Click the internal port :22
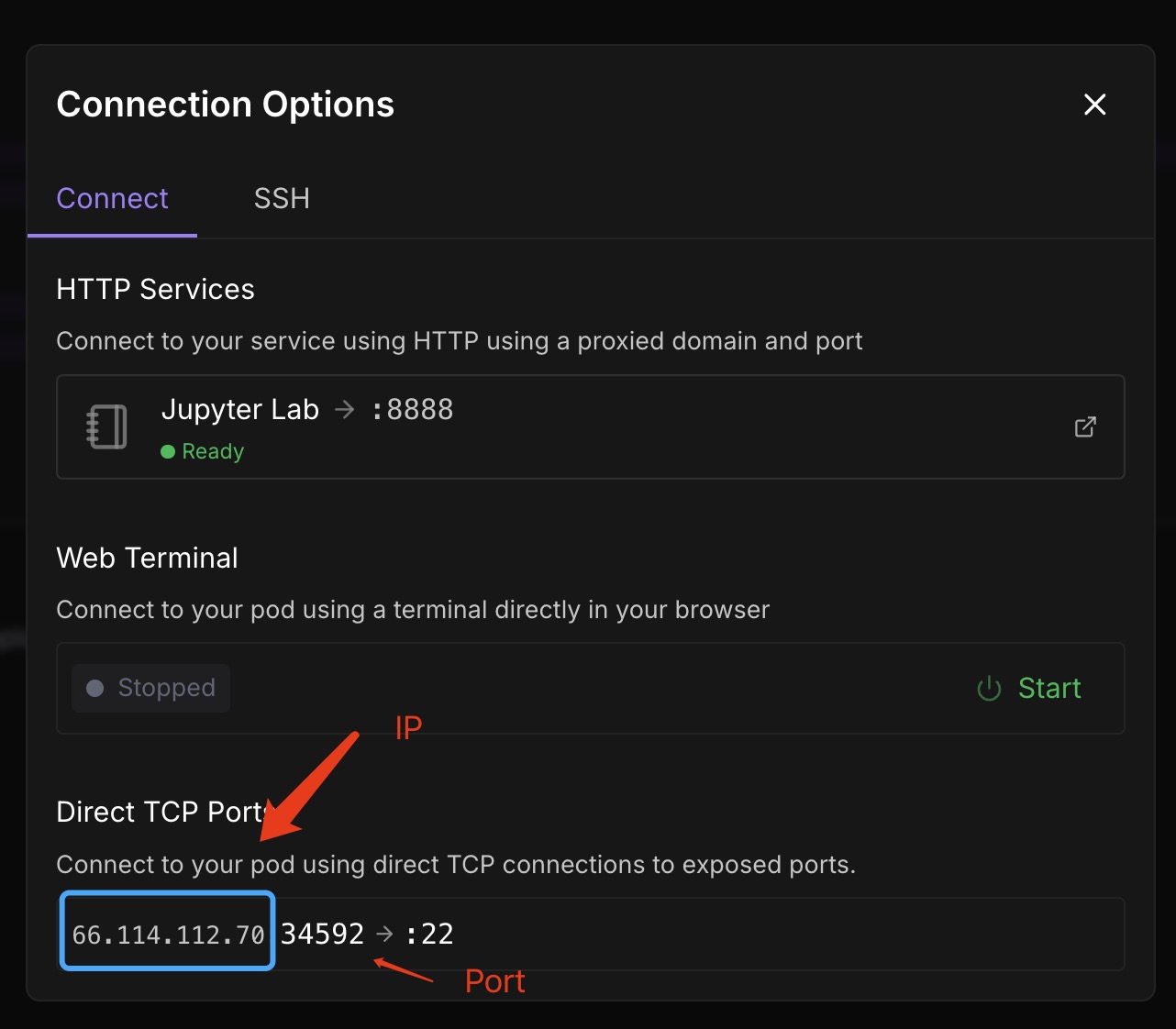The height and width of the screenshot is (1029, 1176). [x=429, y=934]
